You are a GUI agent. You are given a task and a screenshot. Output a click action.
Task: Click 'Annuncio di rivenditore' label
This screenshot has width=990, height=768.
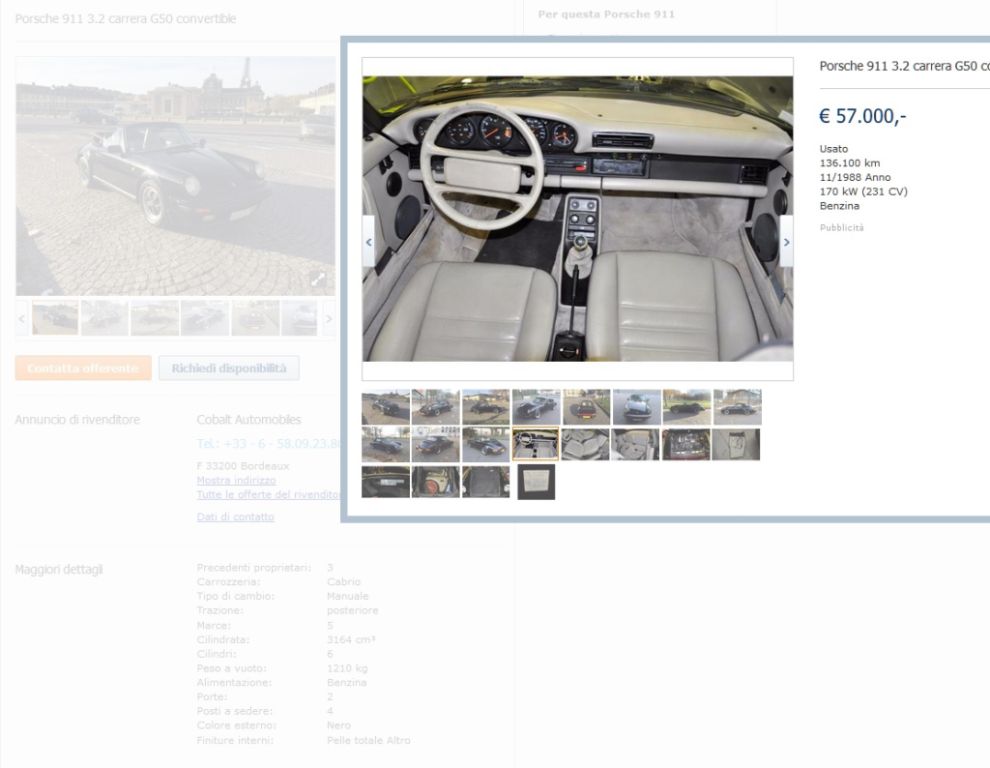[x=77, y=419]
